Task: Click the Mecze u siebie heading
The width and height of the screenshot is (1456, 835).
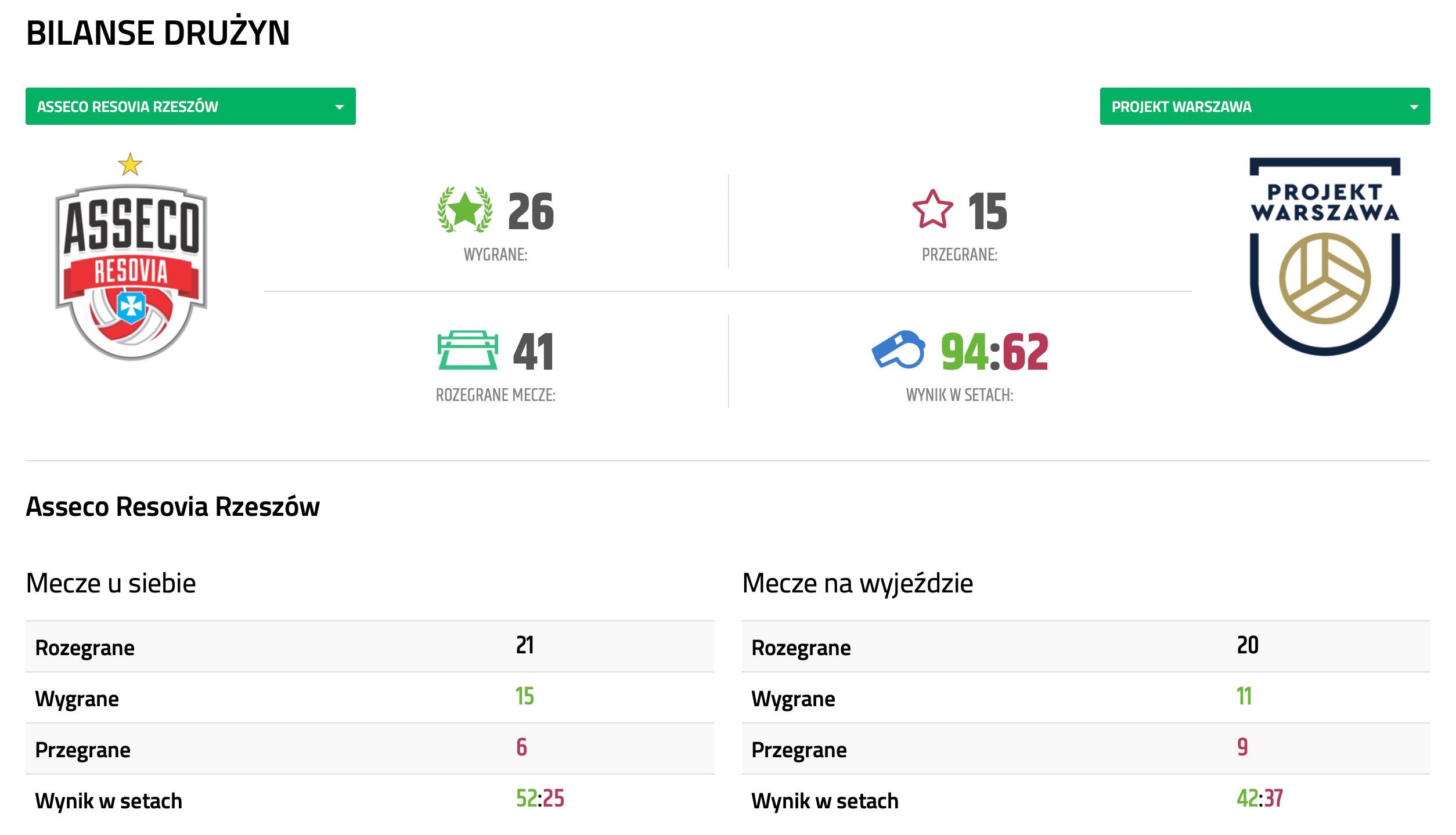Action: click(111, 583)
